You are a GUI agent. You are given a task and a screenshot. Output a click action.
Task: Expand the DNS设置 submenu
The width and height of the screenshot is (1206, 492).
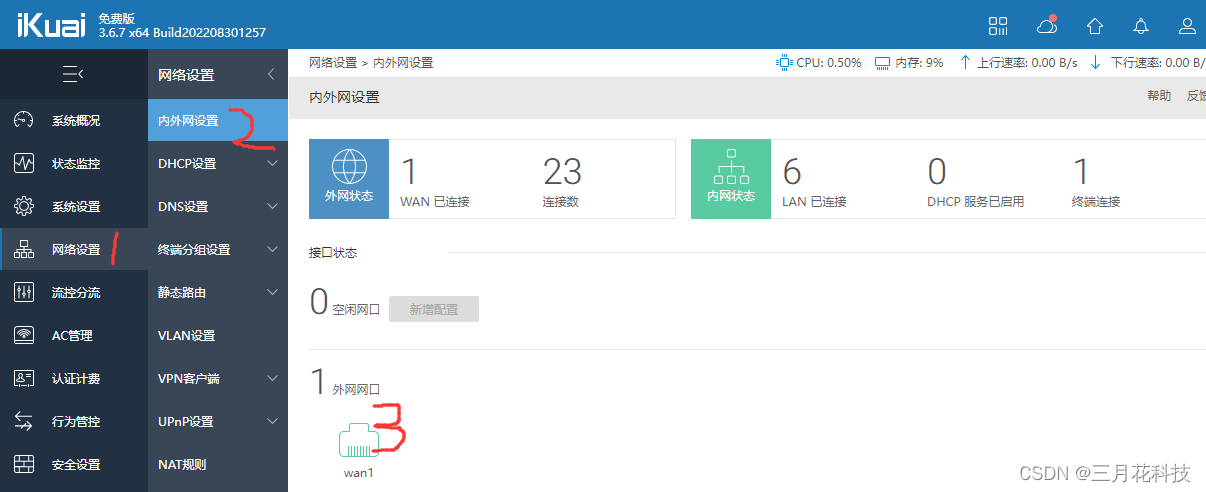pyautogui.click(x=273, y=207)
